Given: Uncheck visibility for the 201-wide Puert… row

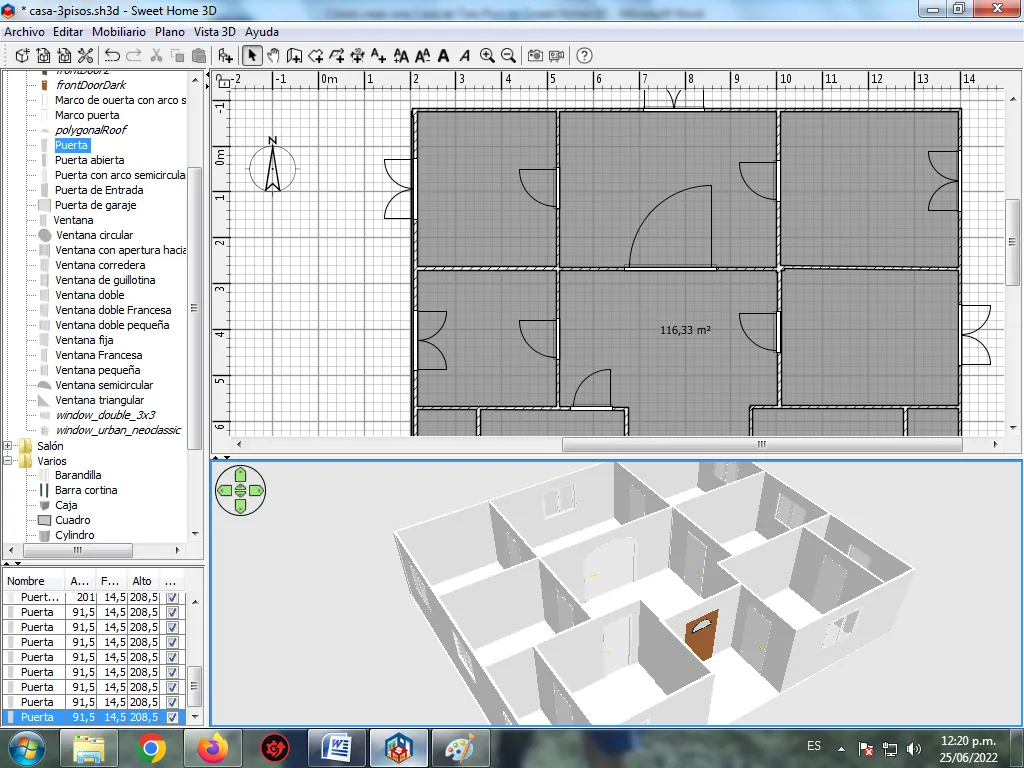Looking at the screenshot, I should 172,597.
